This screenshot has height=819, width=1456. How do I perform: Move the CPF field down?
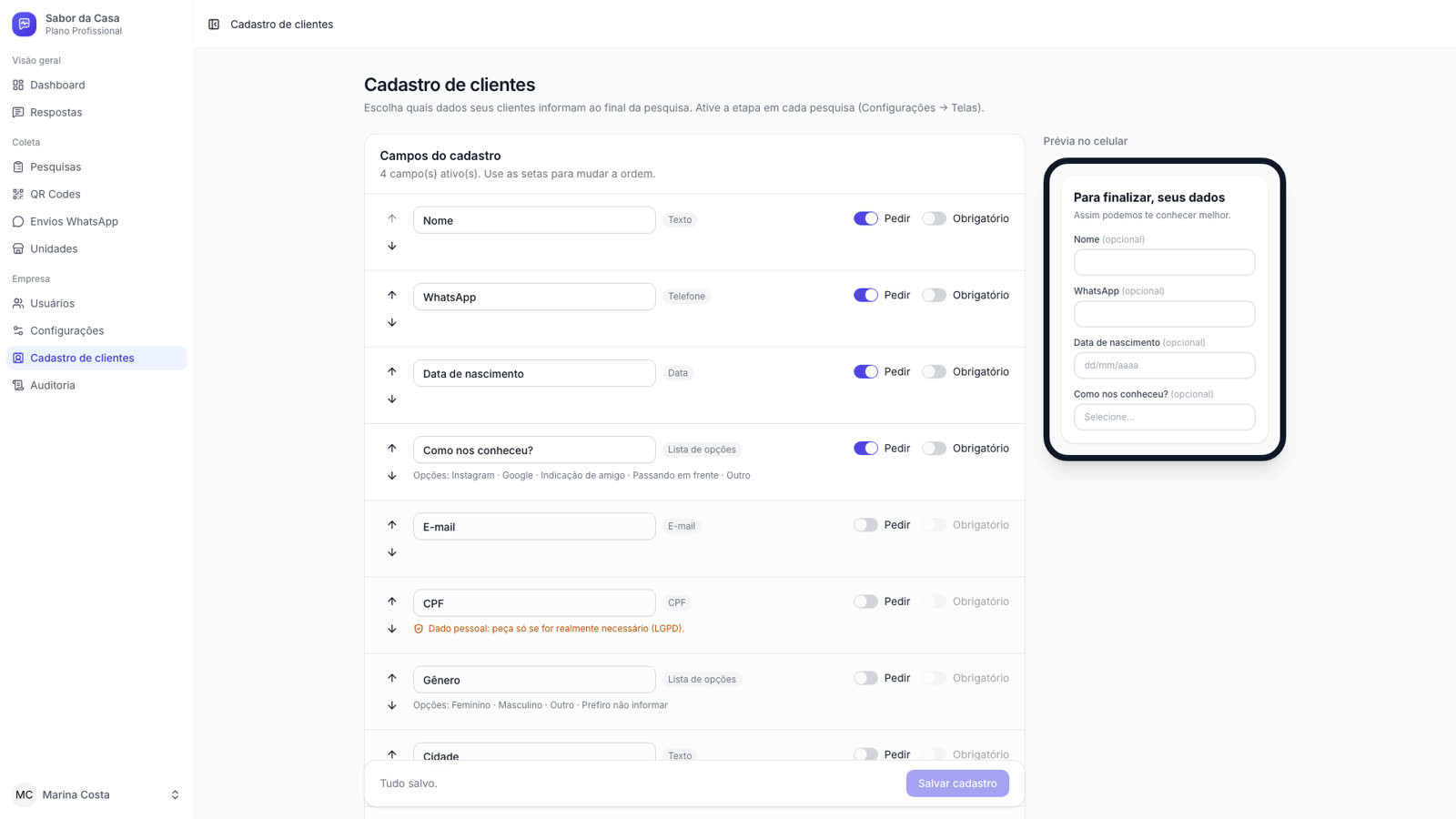[392, 628]
